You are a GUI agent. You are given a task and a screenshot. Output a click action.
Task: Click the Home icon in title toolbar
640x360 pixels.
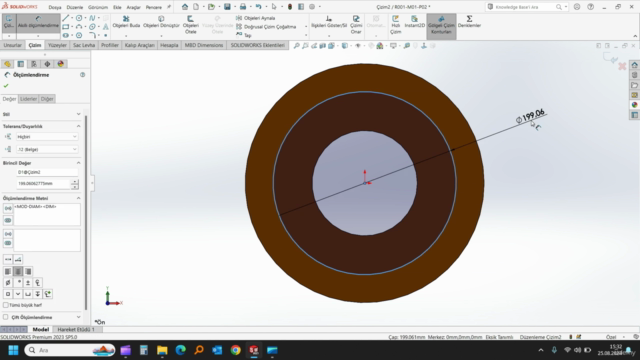click(185, 7)
